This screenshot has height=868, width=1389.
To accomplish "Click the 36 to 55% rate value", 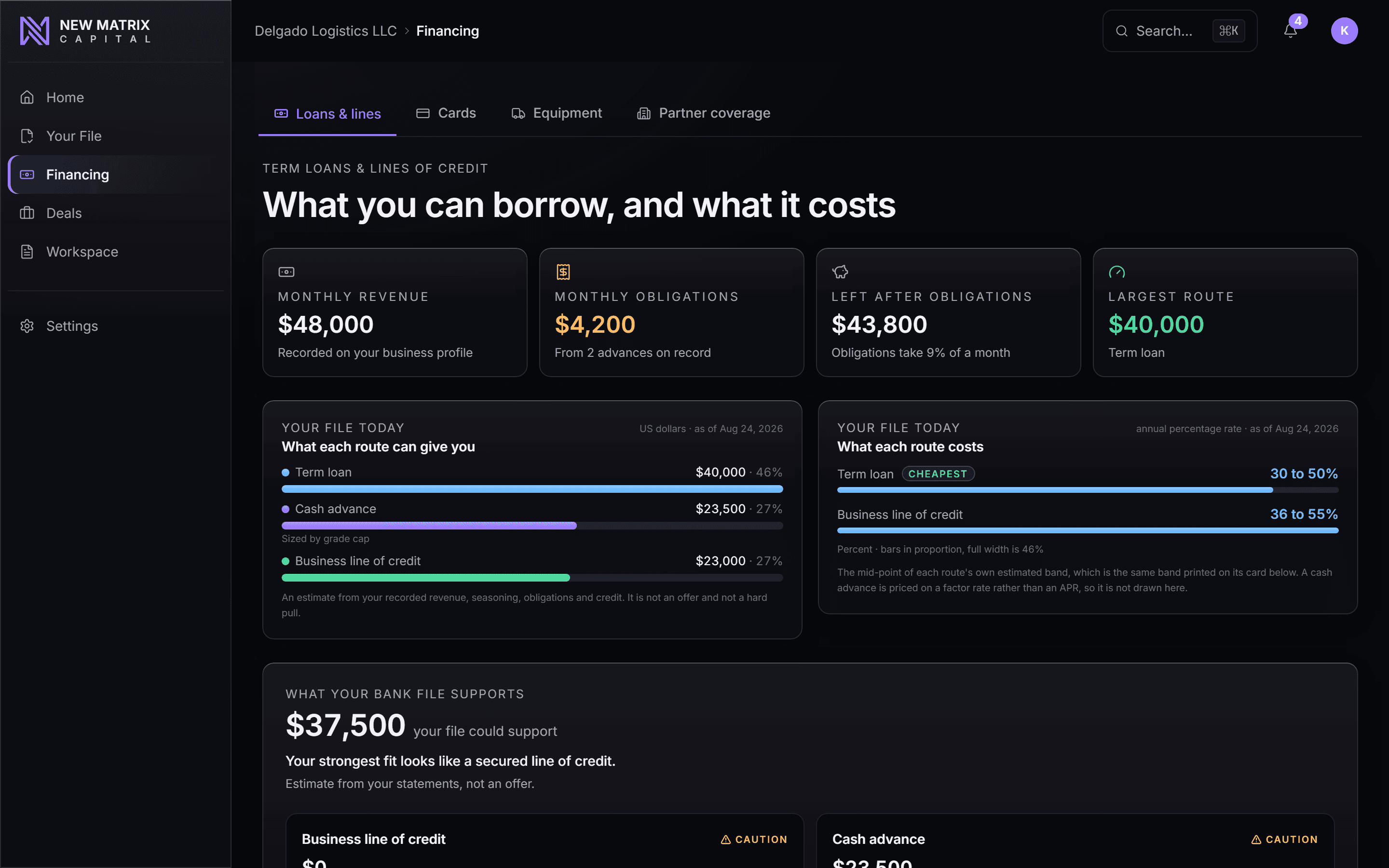I will tap(1304, 515).
